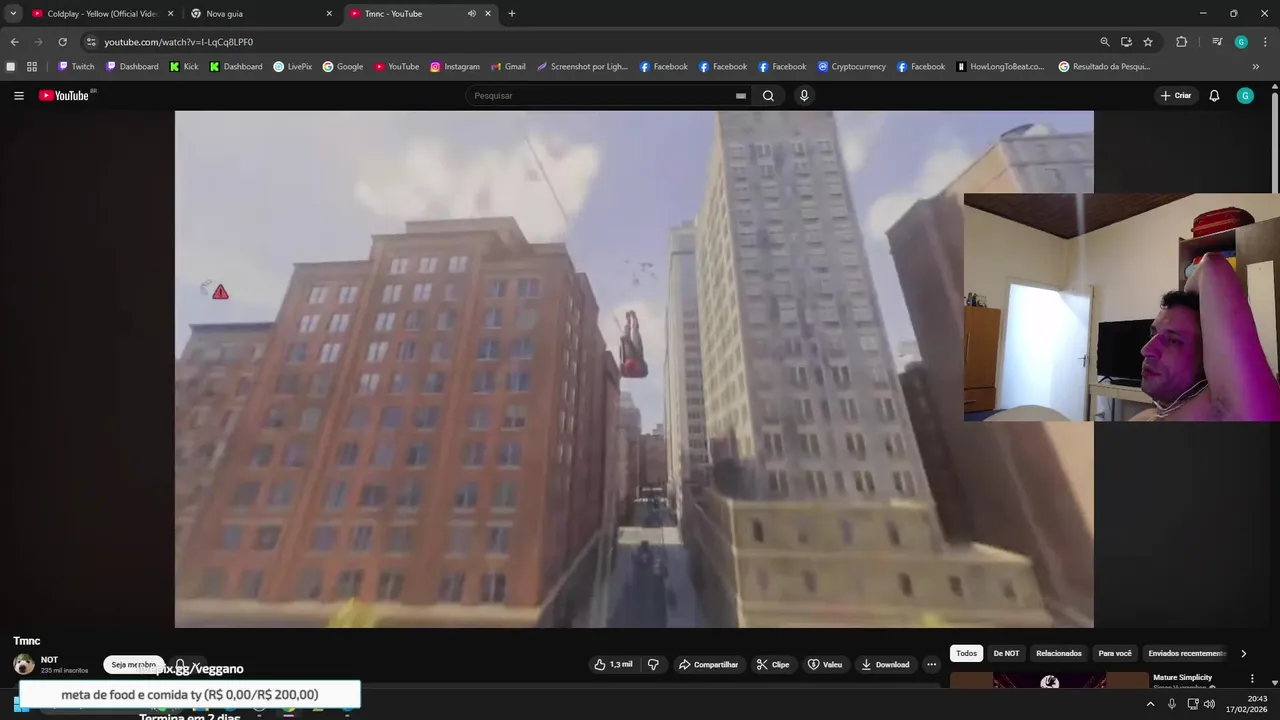The height and width of the screenshot is (720, 1280).
Task: Open more actions ellipsis below the video
Action: [x=931, y=664]
